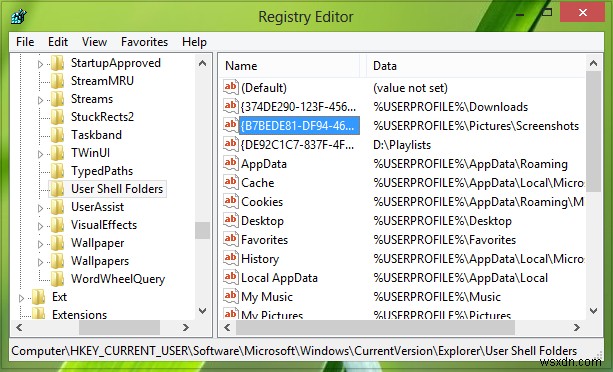Click the values pane horizontal scrollbar thumb

pos(375,327)
